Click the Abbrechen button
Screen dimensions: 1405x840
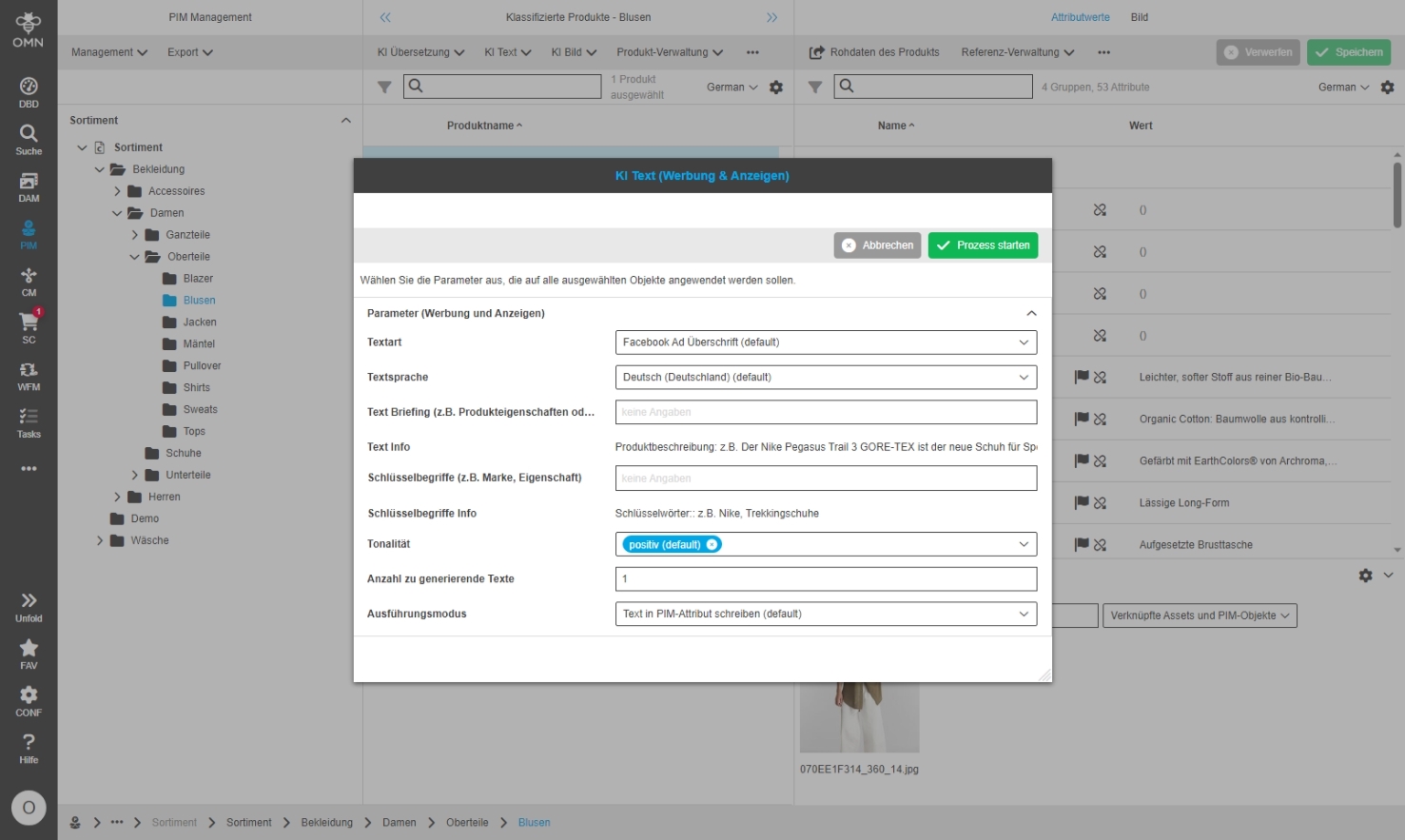pos(877,245)
